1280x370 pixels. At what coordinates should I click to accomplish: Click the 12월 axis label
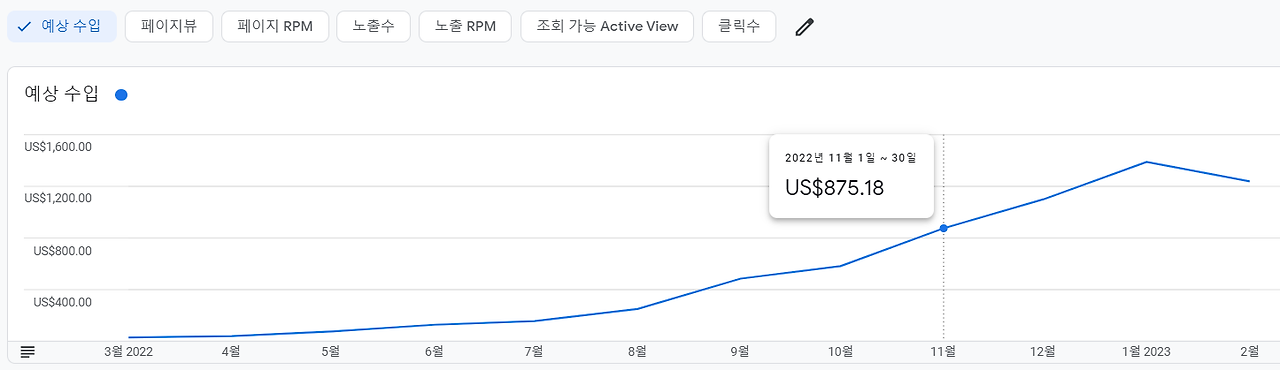pos(1043,351)
